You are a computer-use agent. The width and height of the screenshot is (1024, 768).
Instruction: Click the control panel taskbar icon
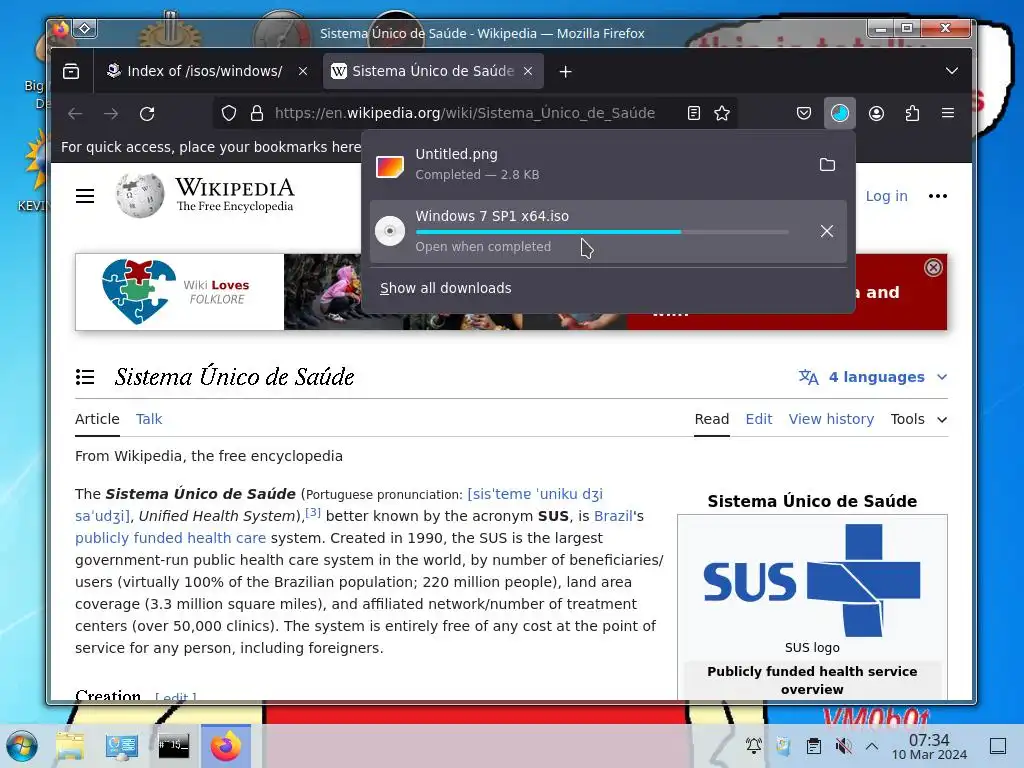(121, 746)
